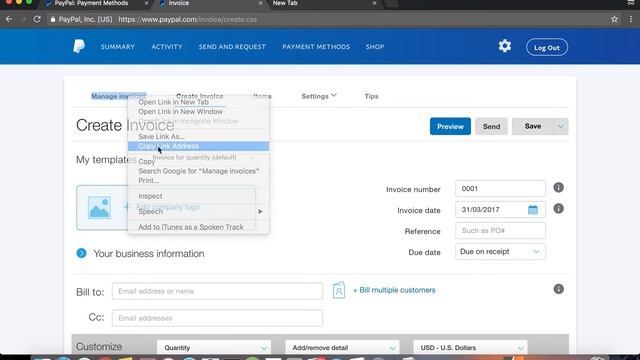Focus the Invoice date field
This screenshot has height=360, width=640.
click(500, 210)
